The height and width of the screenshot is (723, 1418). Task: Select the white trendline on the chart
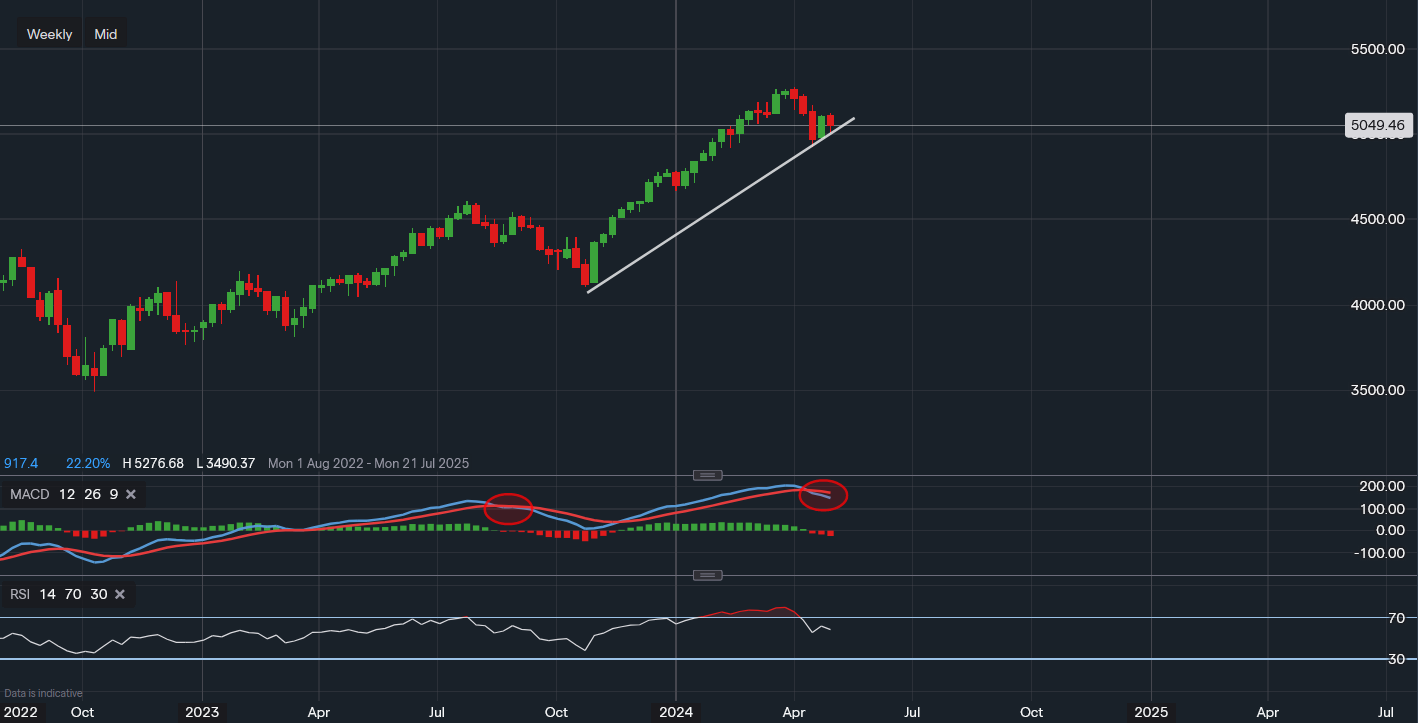(x=720, y=210)
